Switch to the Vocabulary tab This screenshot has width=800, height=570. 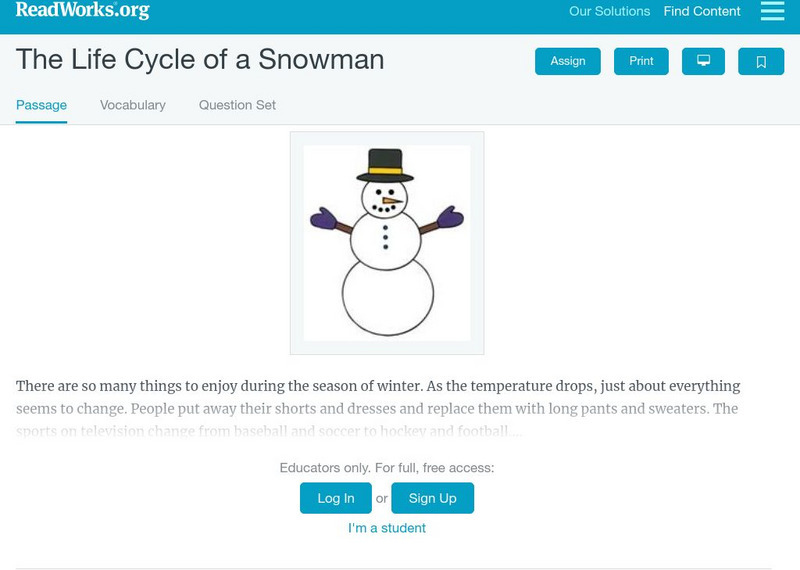(x=133, y=105)
